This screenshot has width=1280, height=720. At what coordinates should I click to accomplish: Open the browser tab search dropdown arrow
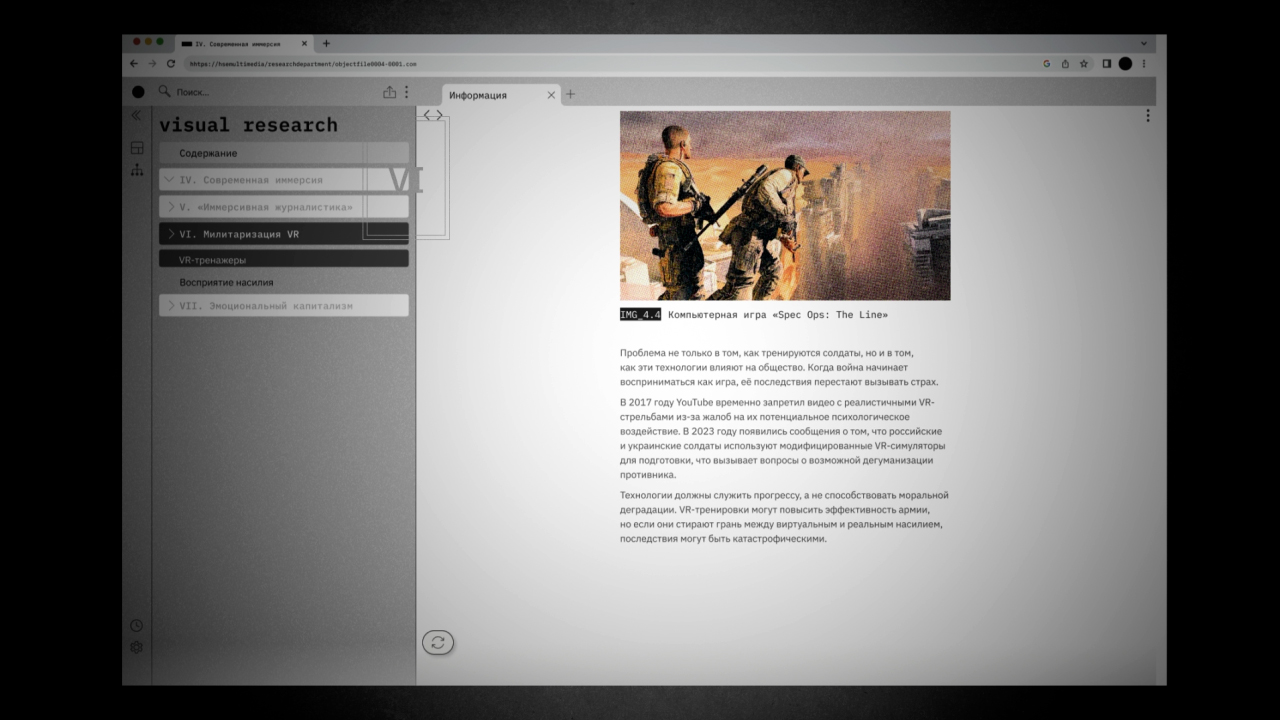(1144, 44)
